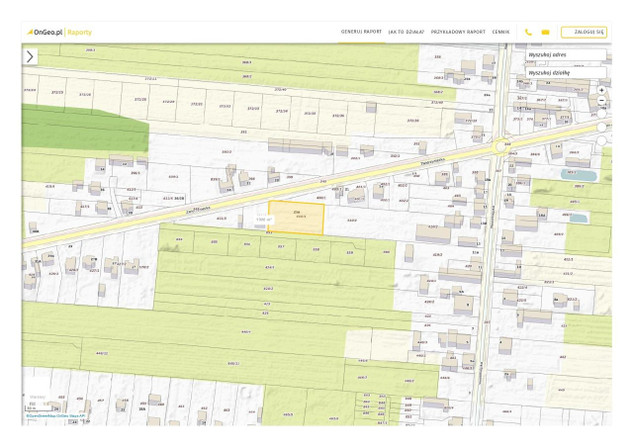Zoom out the map with minus button

tap(602, 102)
